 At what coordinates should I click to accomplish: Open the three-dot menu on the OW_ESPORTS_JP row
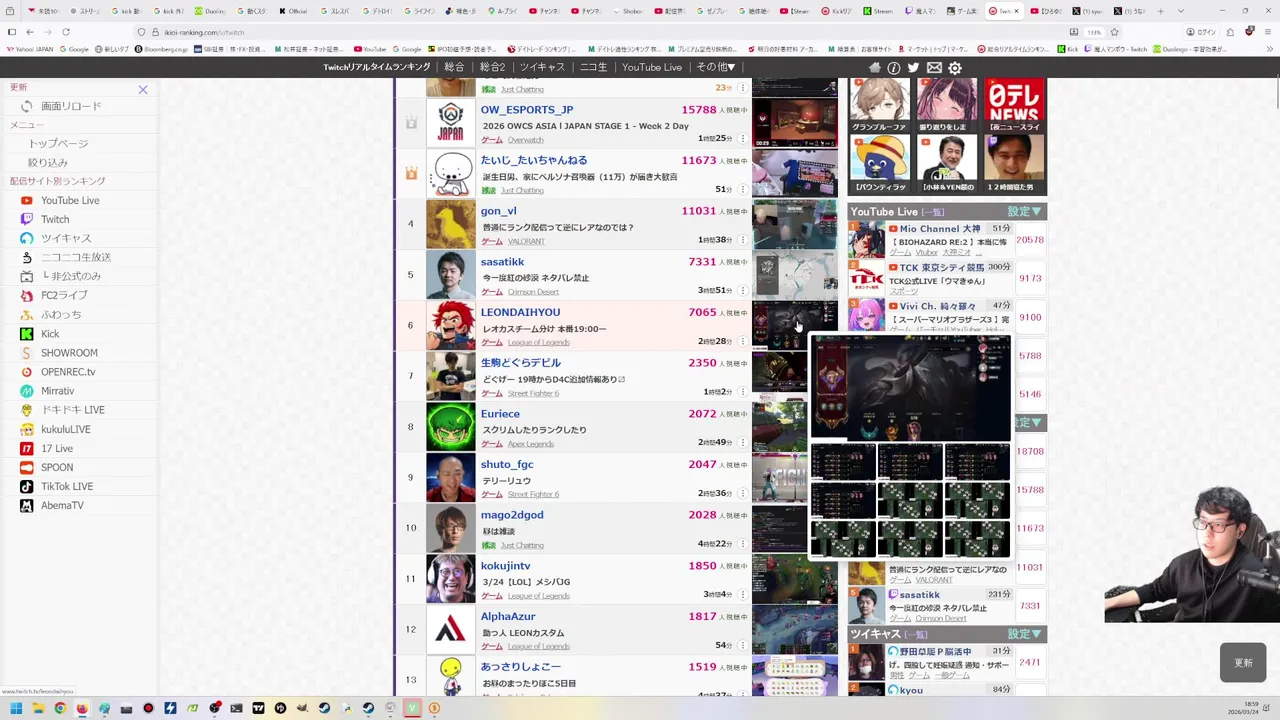click(742, 139)
